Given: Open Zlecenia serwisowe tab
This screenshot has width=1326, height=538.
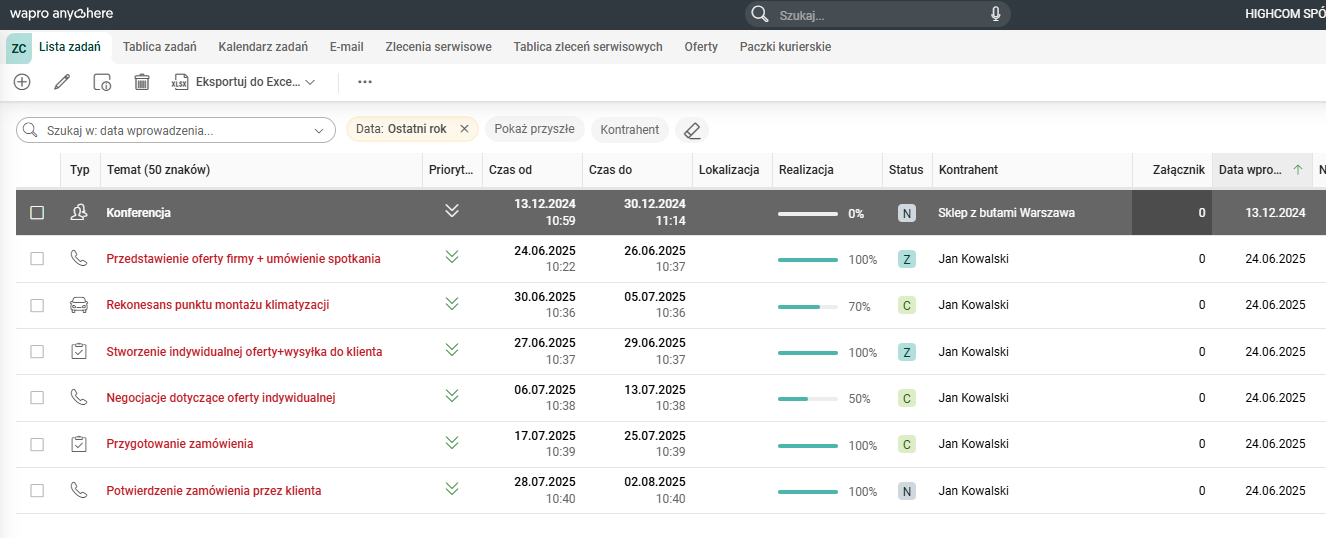Looking at the screenshot, I should point(438,47).
